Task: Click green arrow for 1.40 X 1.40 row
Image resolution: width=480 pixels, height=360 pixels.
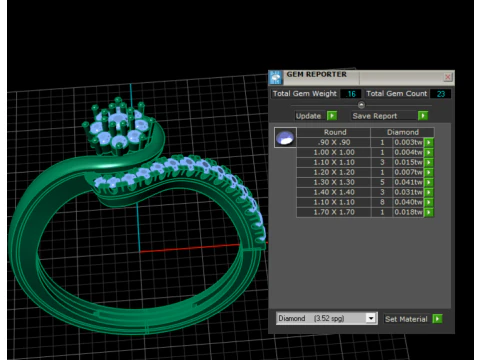Action: point(429,192)
